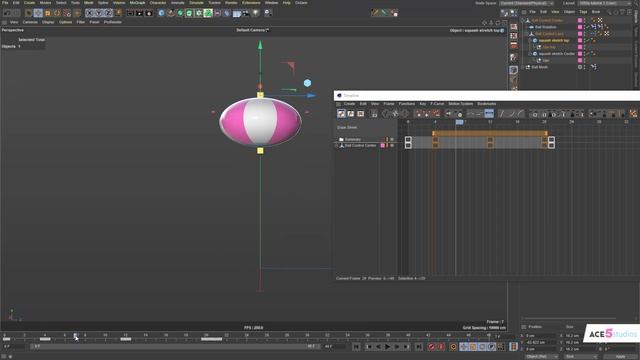
Task: Click pink layer swatch of Ball Control Center
Action: (x=580, y=20)
